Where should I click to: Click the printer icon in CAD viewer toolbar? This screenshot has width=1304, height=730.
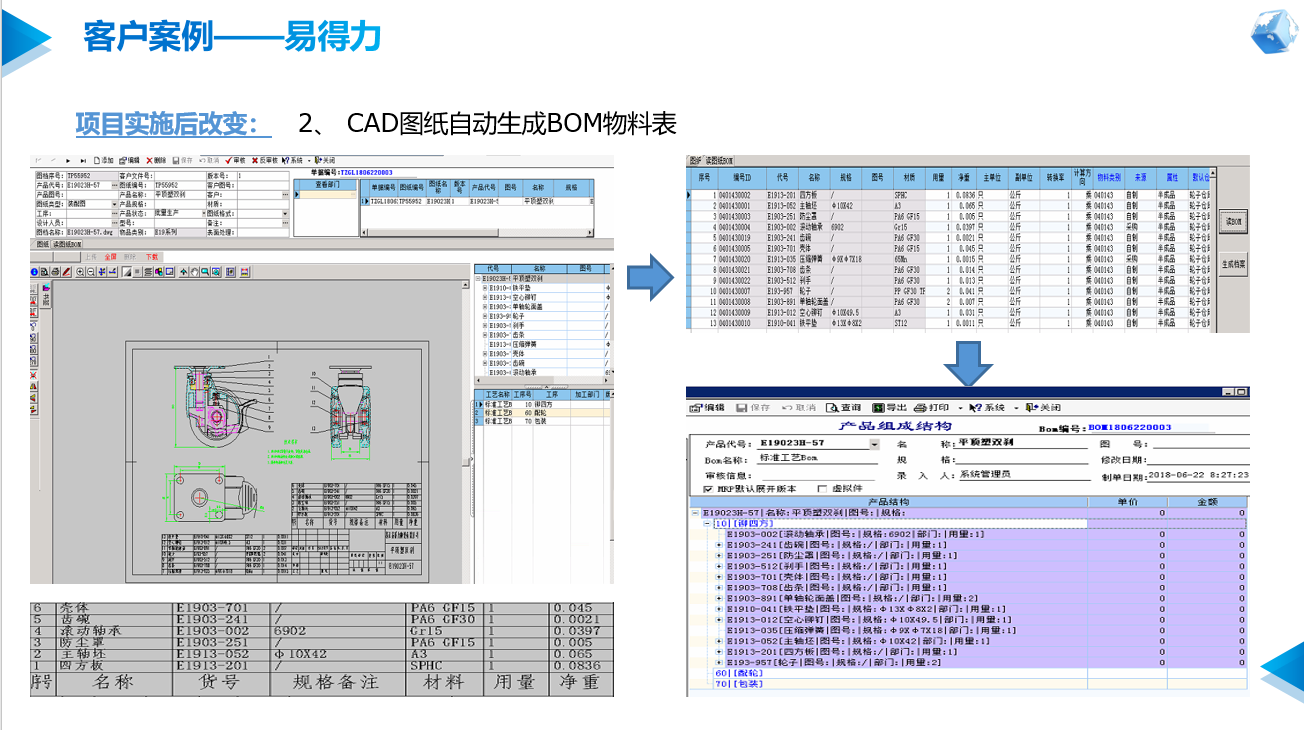tap(55, 272)
